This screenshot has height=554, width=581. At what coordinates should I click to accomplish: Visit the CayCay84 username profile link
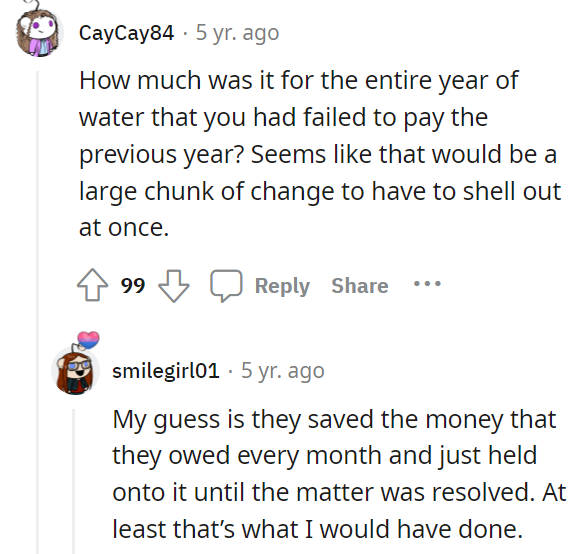[126, 33]
